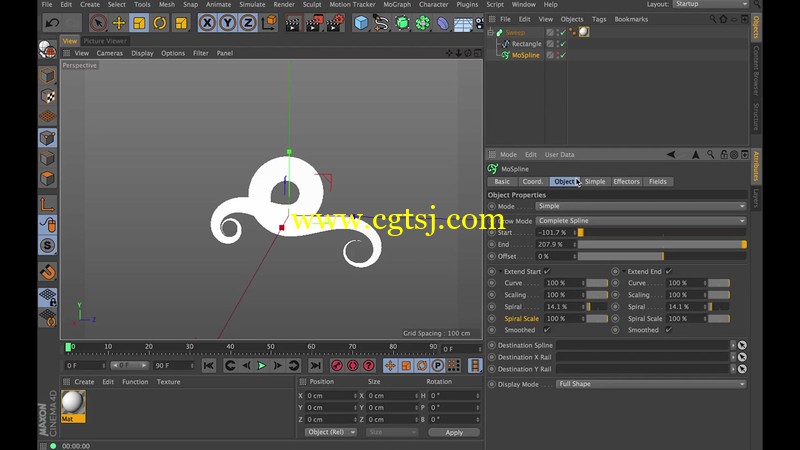Open the spline pen tool icon
The width and height of the screenshot is (800, 450).
381,23
